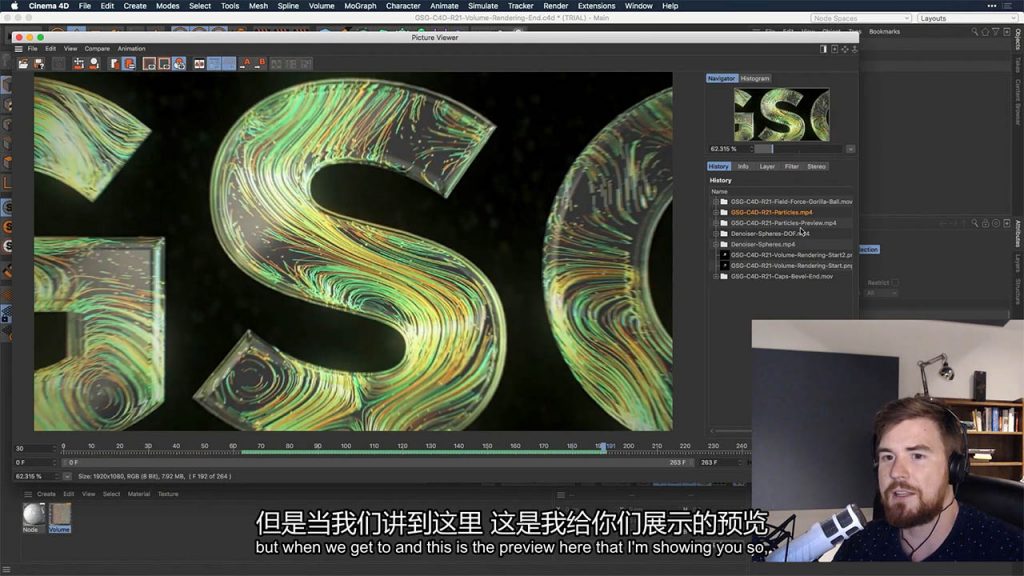The height and width of the screenshot is (576, 1024).
Task: Expand the GSG-C4D-R21-Field-Force-Gorilla-Ball.mov history entry
Action: pyautogui.click(x=716, y=202)
